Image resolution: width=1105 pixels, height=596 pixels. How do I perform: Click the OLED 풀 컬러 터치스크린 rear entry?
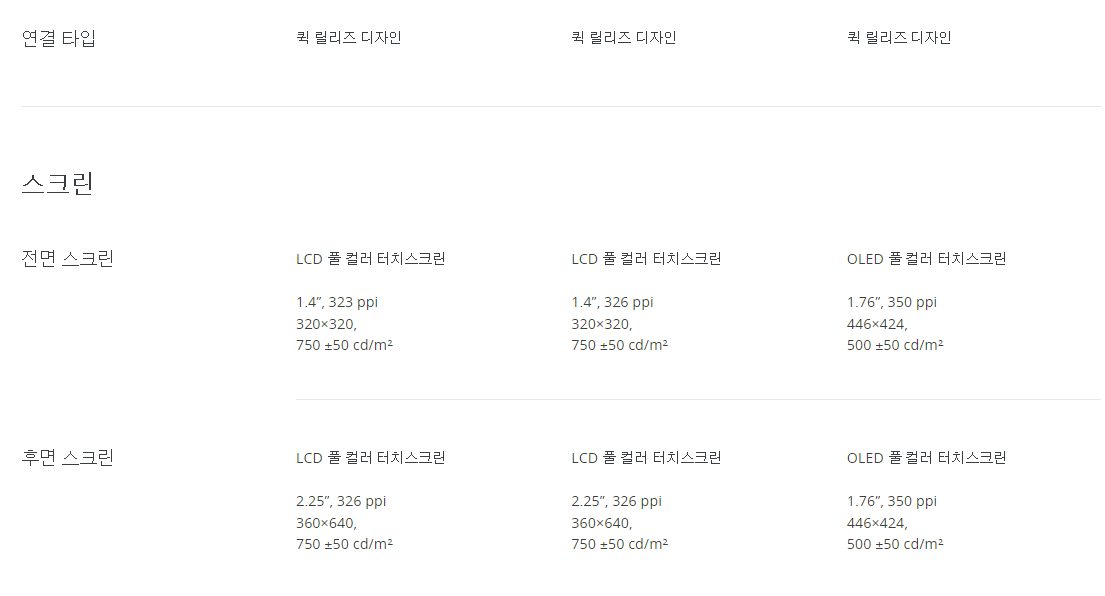(x=927, y=458)
